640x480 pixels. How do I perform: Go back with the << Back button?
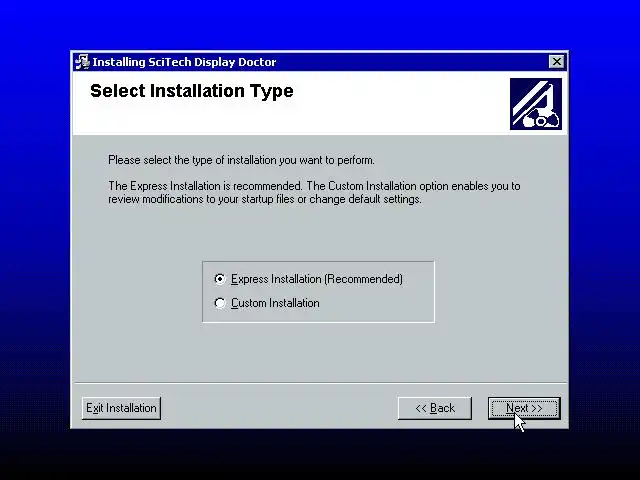435,408
